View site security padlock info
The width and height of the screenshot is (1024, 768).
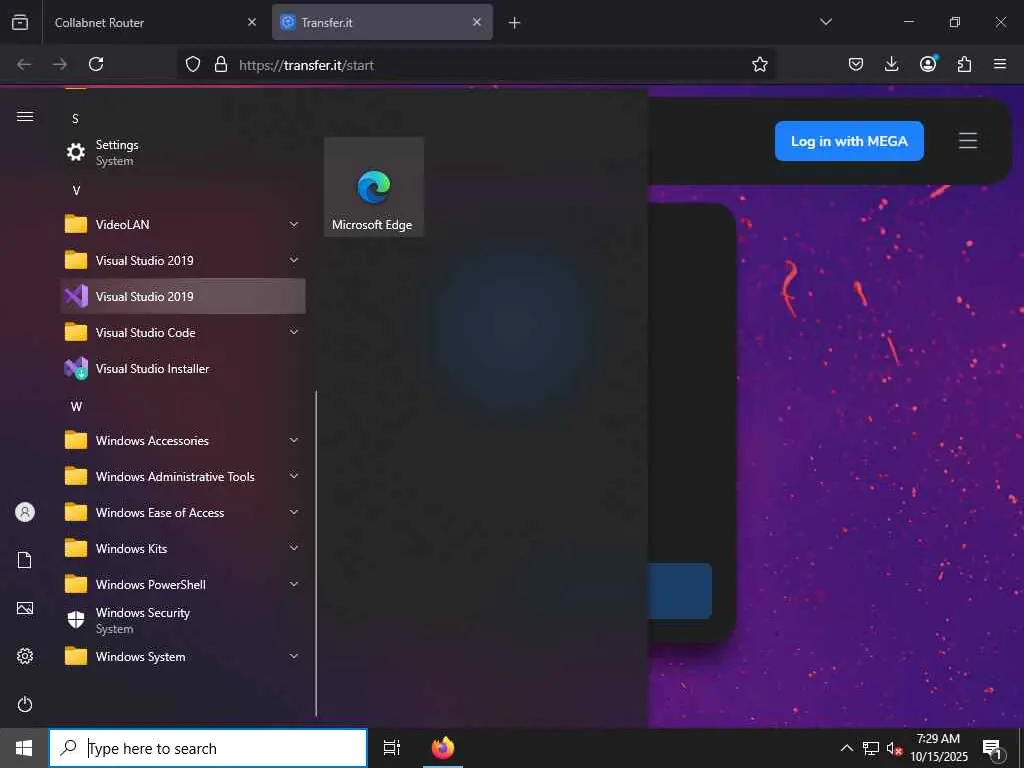(221, 64)
